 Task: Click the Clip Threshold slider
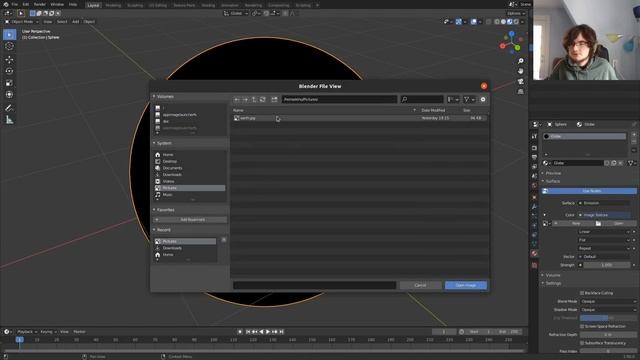(x=608, y=318)
